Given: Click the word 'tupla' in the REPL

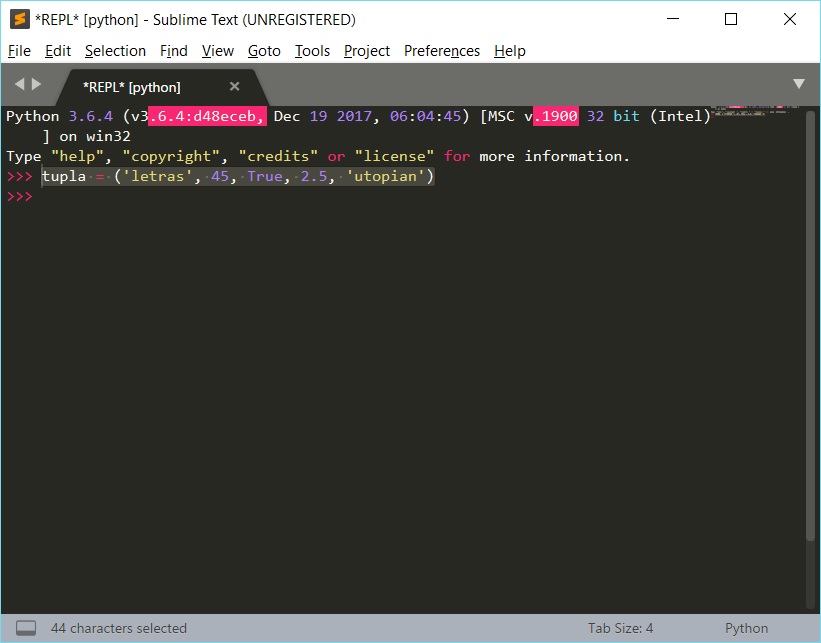Looking at the screenshot, I should point(64,176).
